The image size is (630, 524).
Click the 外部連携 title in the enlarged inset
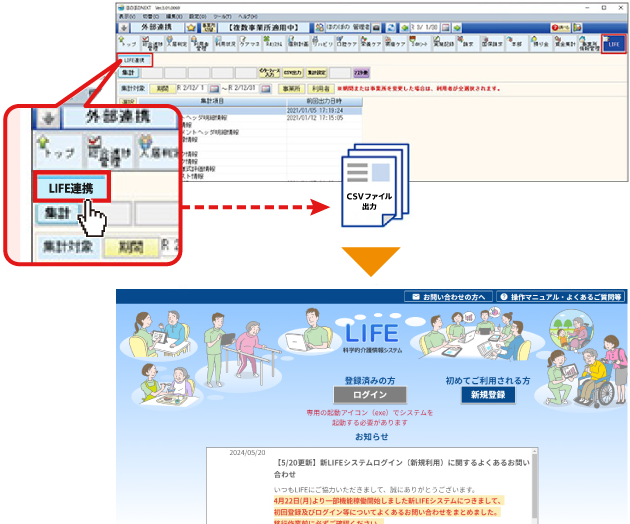point(118,117)
